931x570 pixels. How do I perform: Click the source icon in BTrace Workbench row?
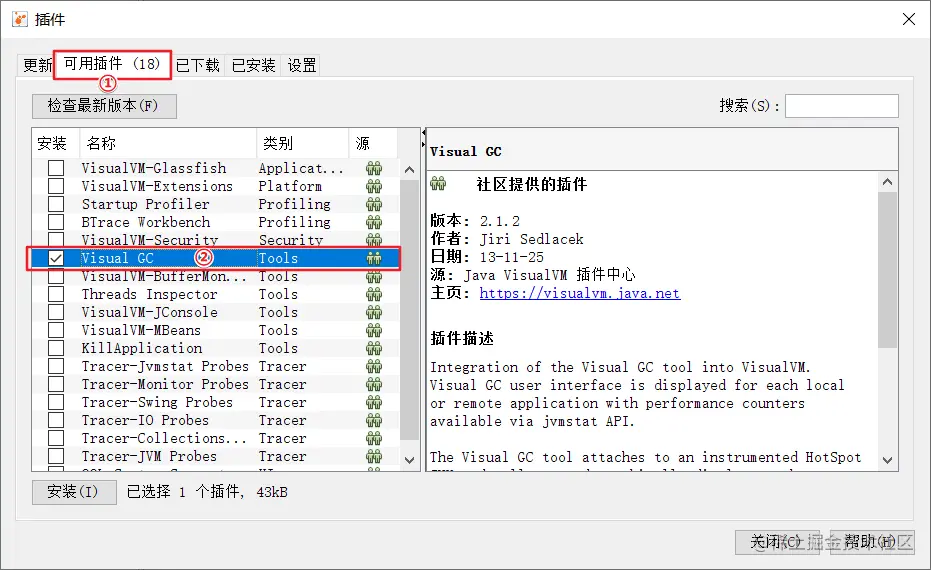click(374, 222)
